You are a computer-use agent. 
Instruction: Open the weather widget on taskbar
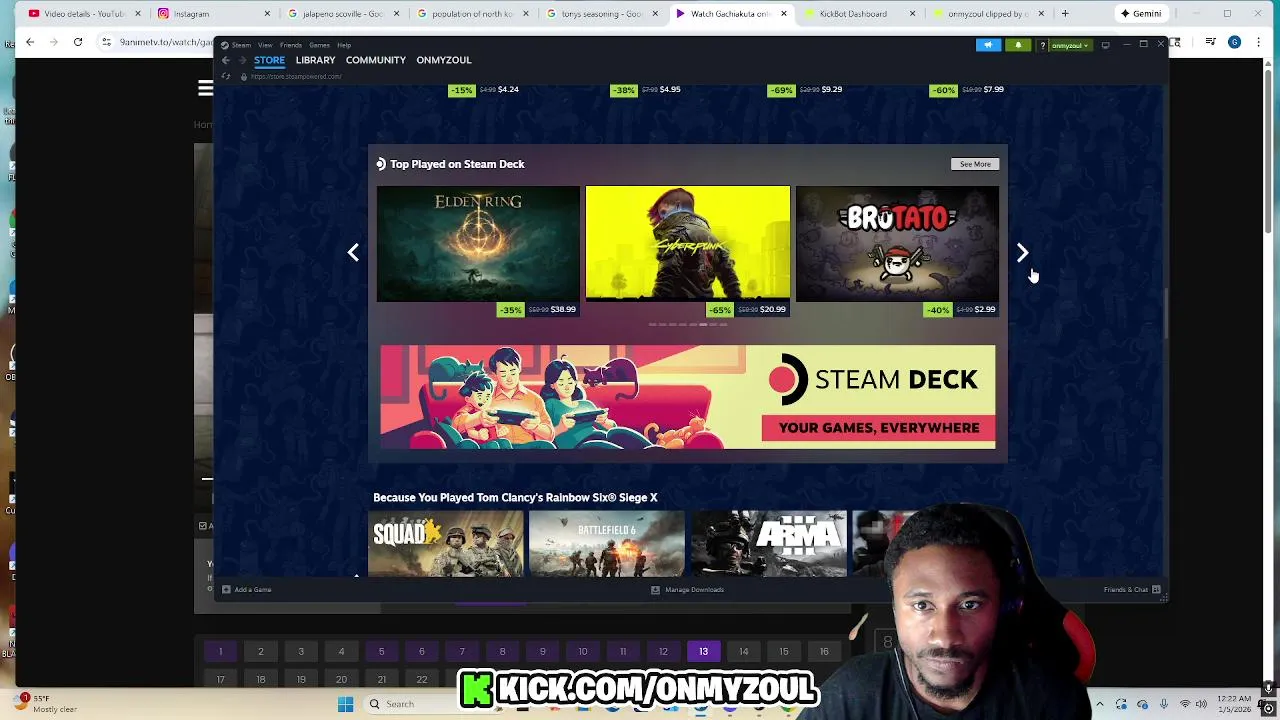point(46,703)
